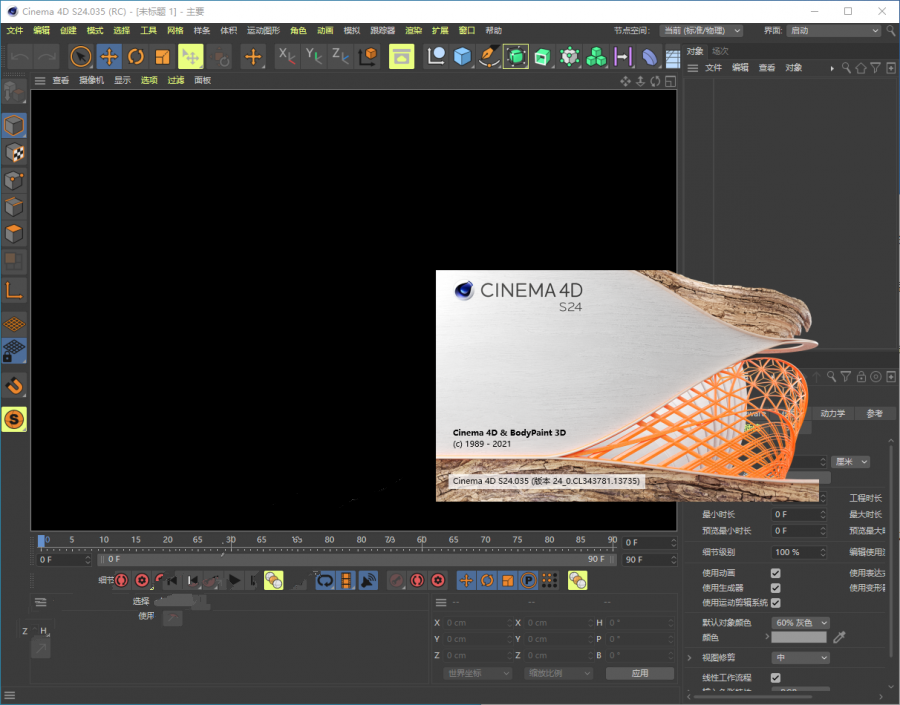Select the Scale tool icon
900x705 pixels.
162,56
